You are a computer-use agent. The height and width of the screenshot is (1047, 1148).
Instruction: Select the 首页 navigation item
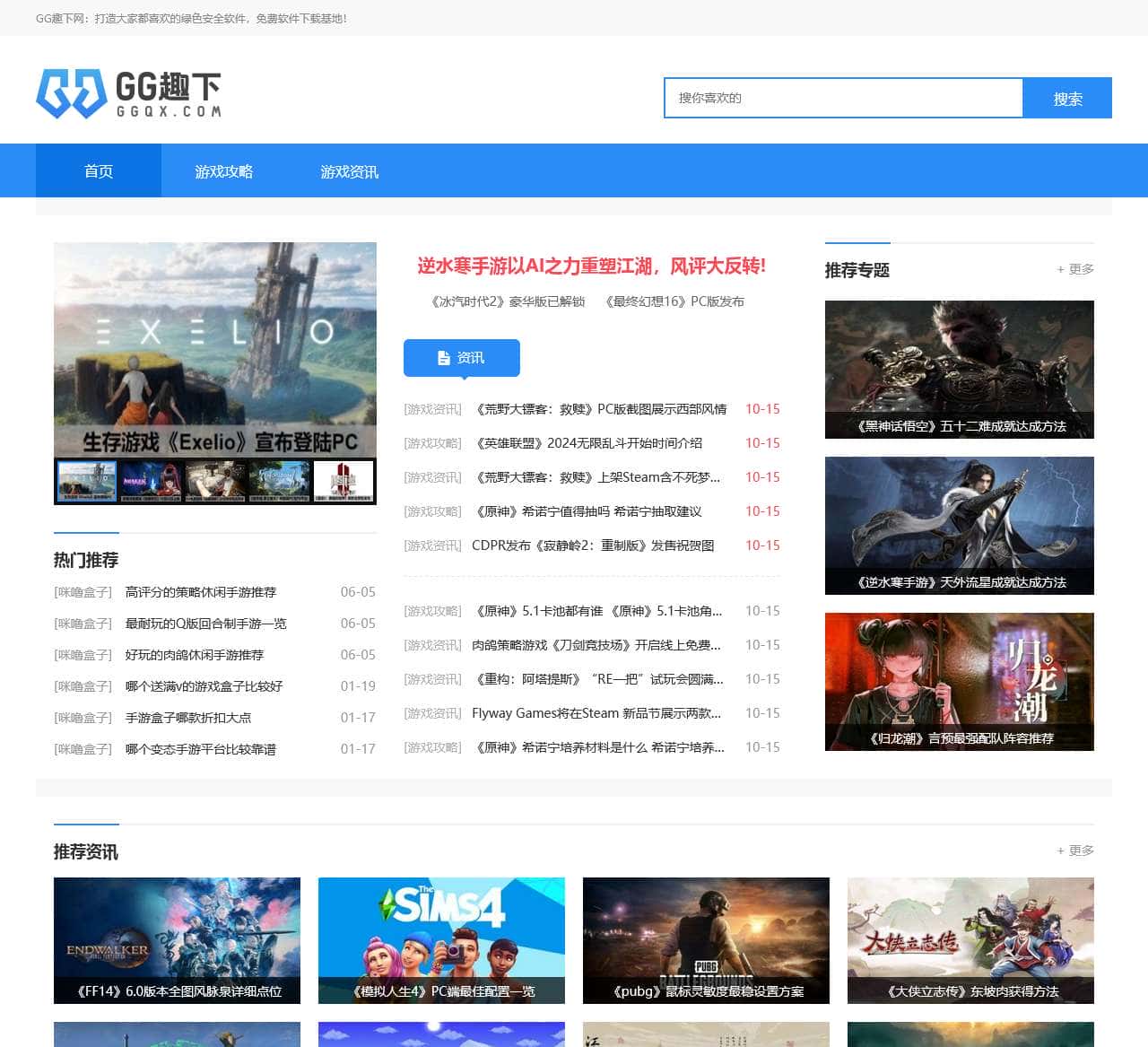[99, 170]
